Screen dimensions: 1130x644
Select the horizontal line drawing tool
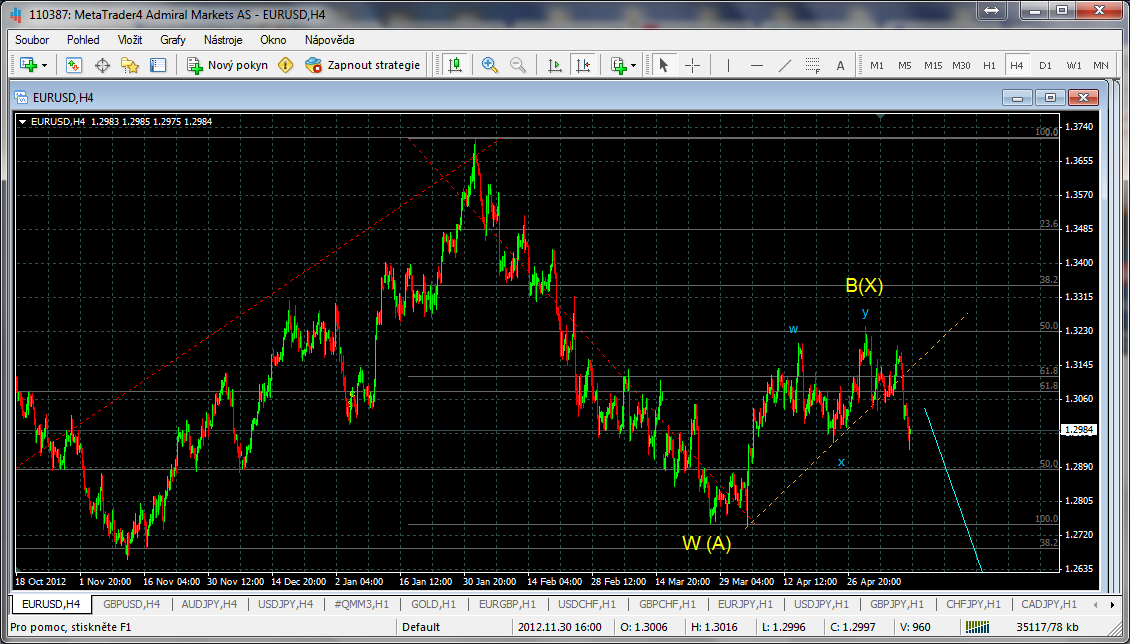[x=757, y=65]
